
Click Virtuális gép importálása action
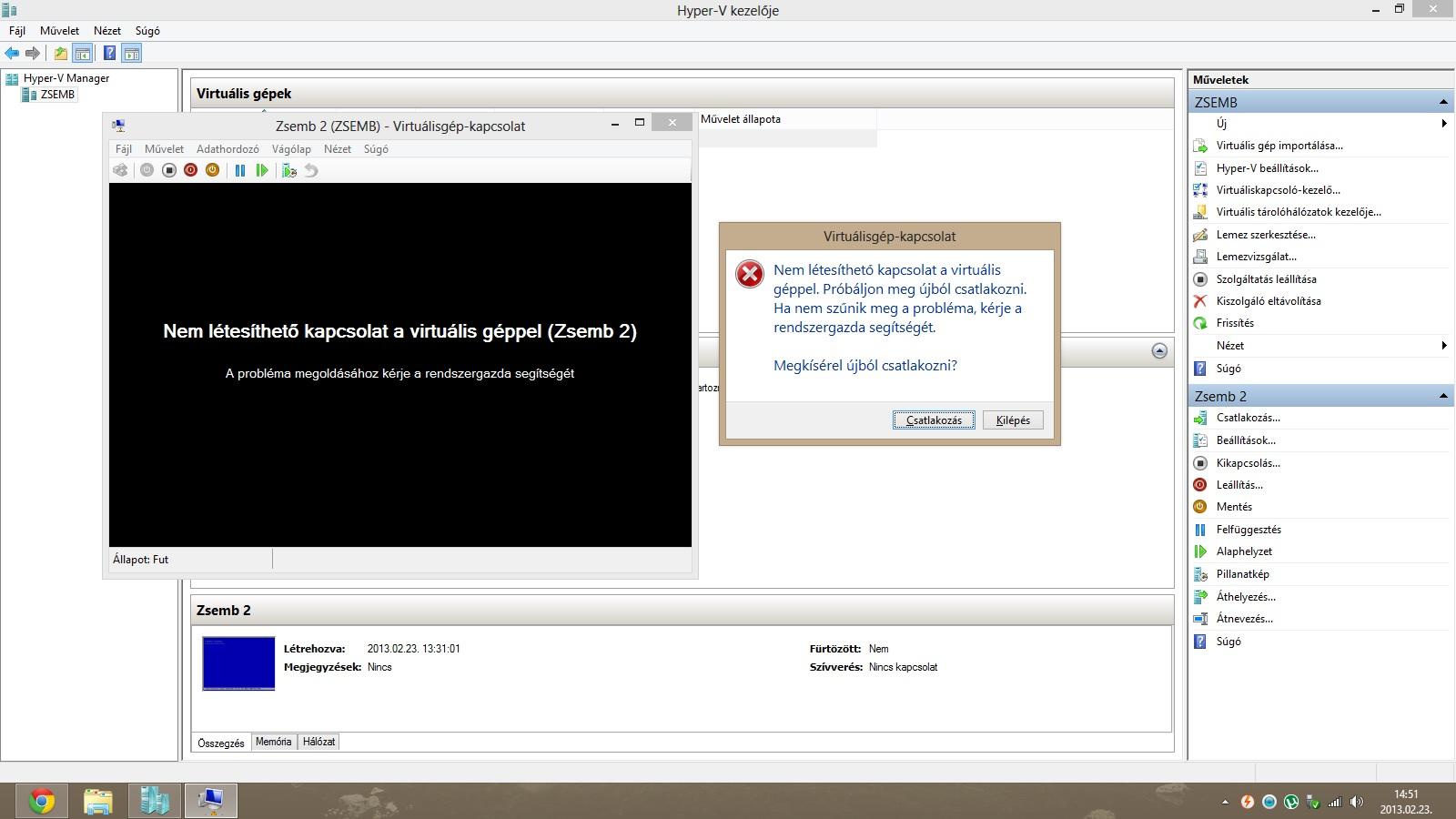[1279, 146]
